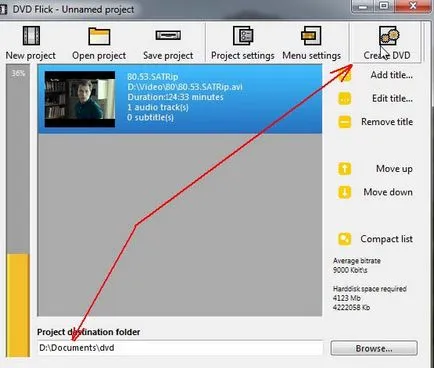
Task: Click the Create DVD gear icon
Action: tap(389, 36)
